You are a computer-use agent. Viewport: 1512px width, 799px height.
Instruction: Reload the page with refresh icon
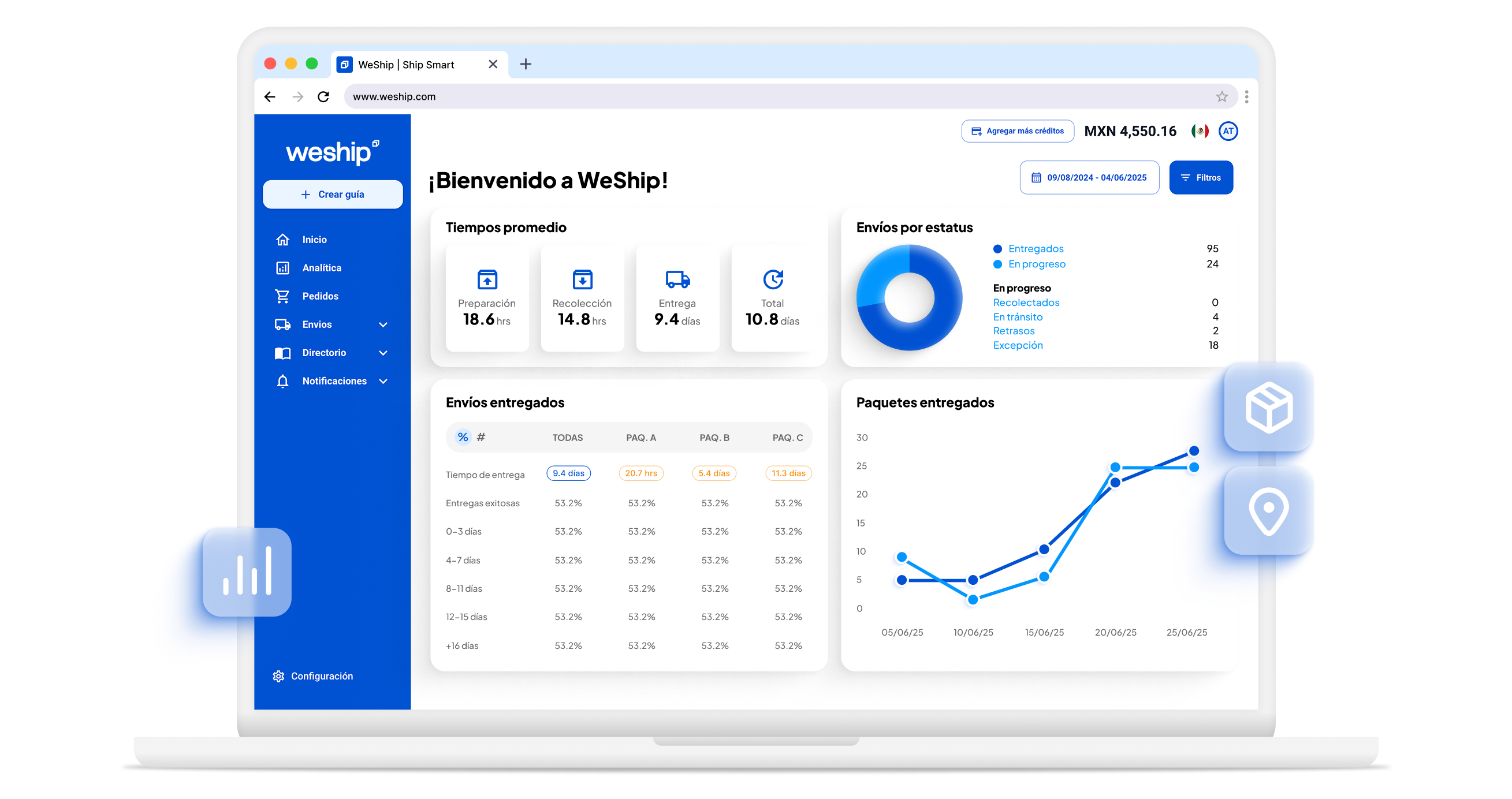pyautogui.click(x=323, y=97)
